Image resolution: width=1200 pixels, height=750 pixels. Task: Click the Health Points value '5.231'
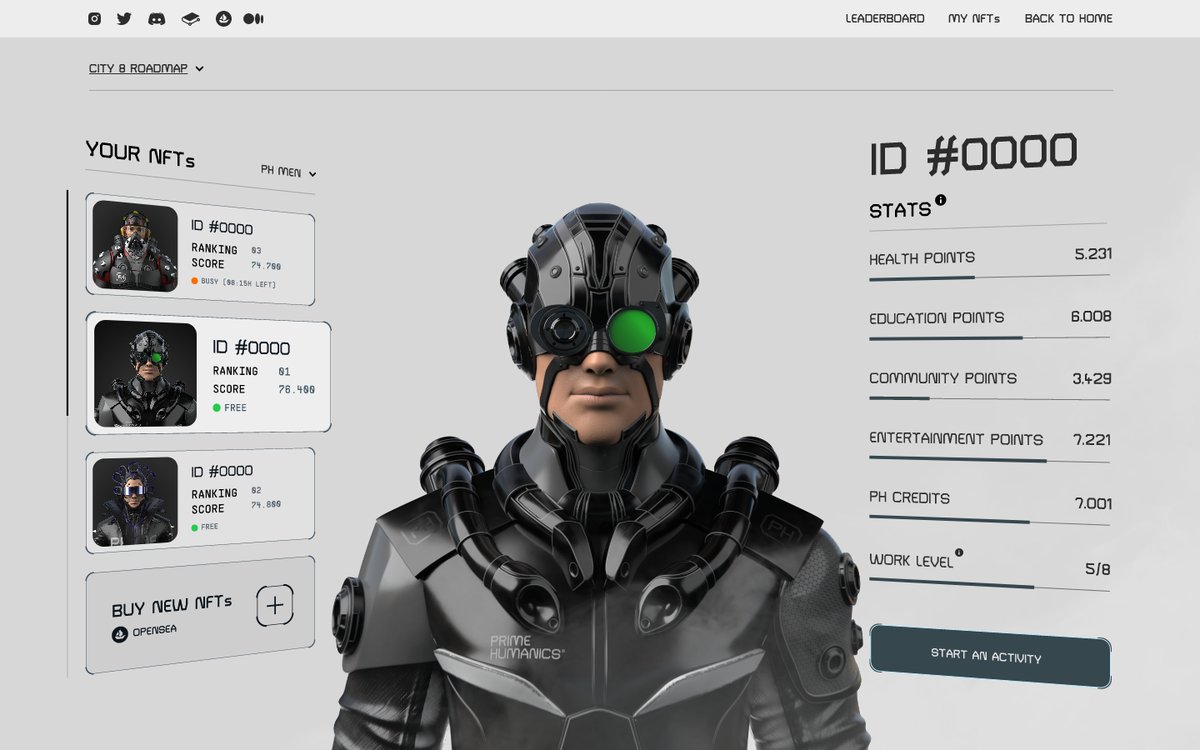[x=1093, y=254]
